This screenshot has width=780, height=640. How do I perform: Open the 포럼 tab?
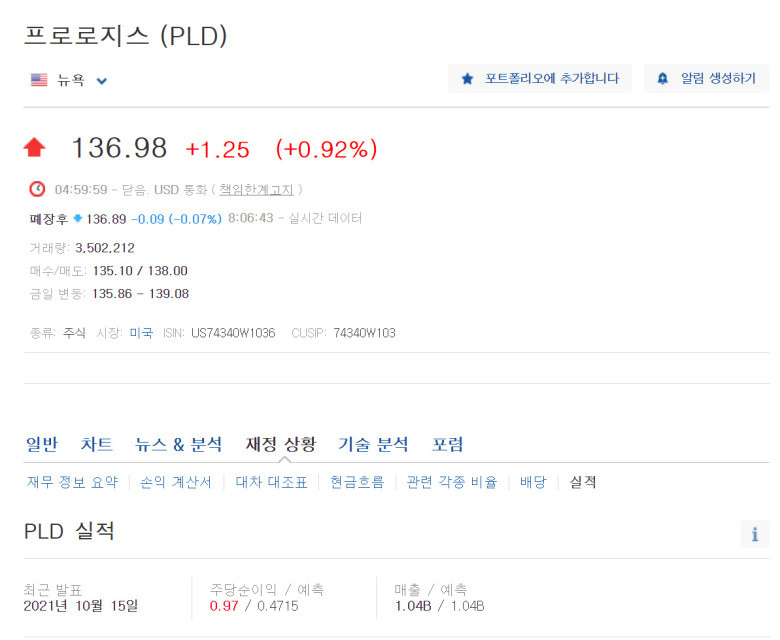tap(447, 444)
